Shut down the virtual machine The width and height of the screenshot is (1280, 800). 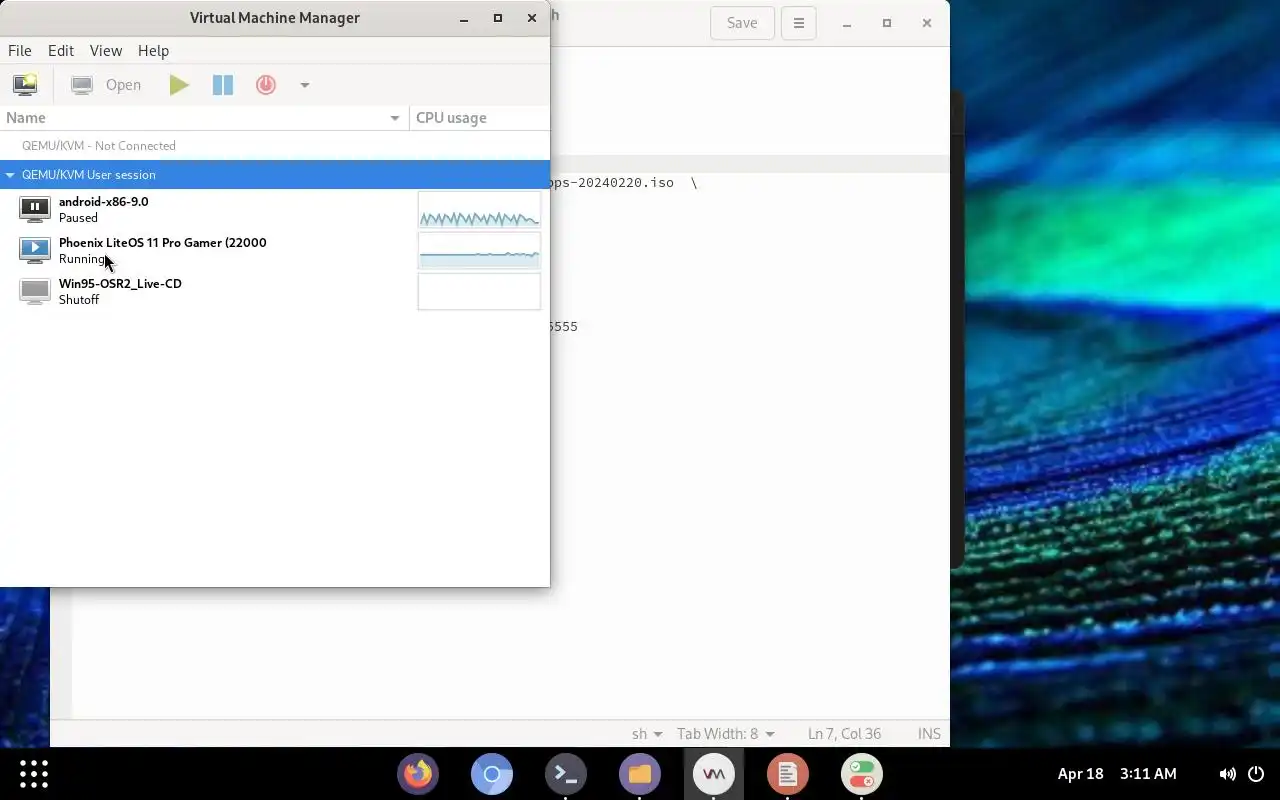[266, 85]
